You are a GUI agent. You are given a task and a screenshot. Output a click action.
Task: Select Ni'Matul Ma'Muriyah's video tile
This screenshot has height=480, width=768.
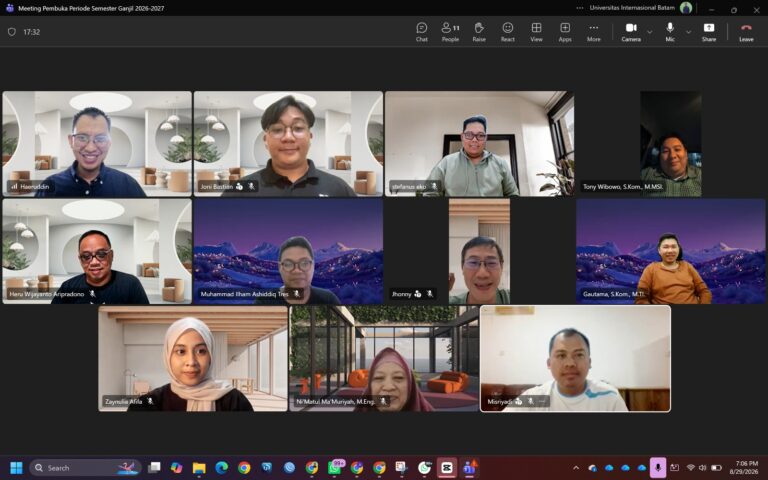pyautogui.click(x=384, y=359)
